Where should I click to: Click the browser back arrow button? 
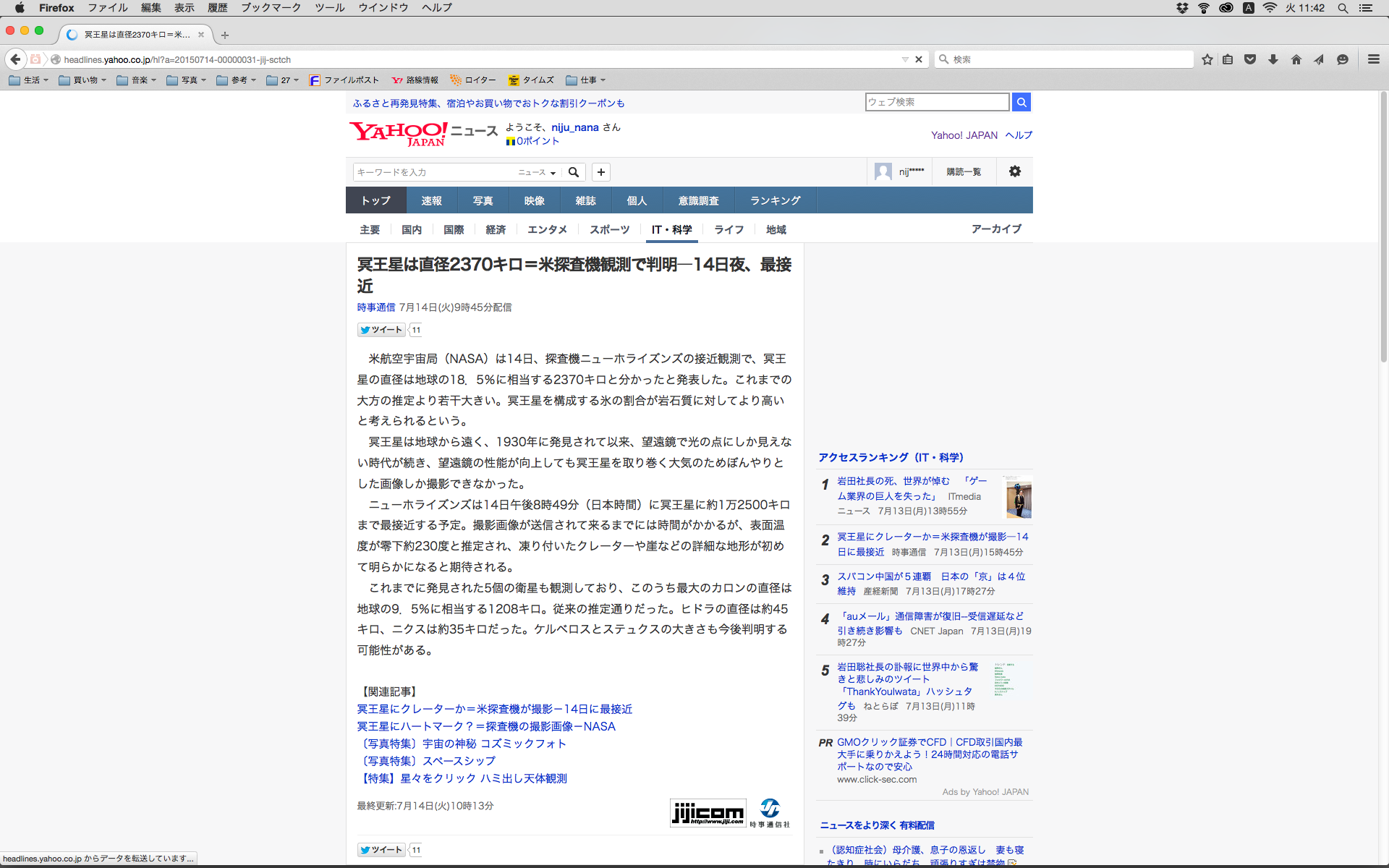(16, 59)
